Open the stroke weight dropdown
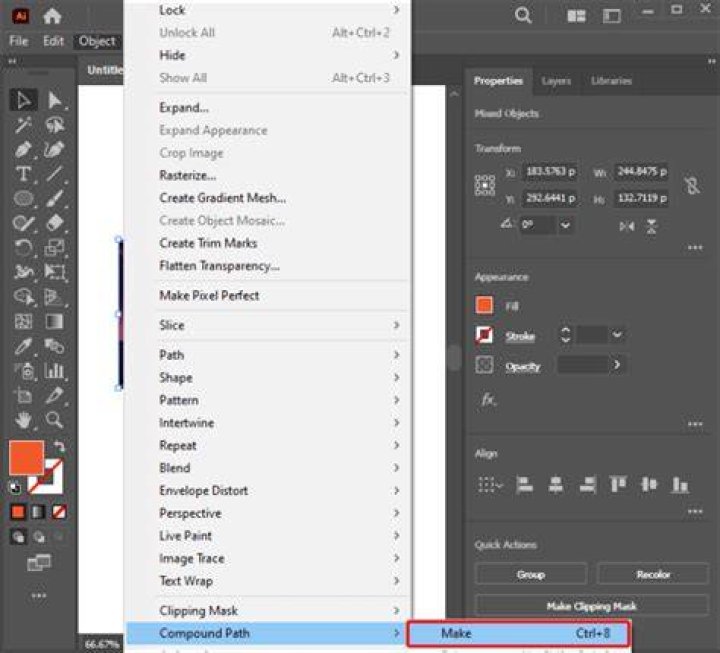This screenshot has width=720, height=653. (617, 335)
